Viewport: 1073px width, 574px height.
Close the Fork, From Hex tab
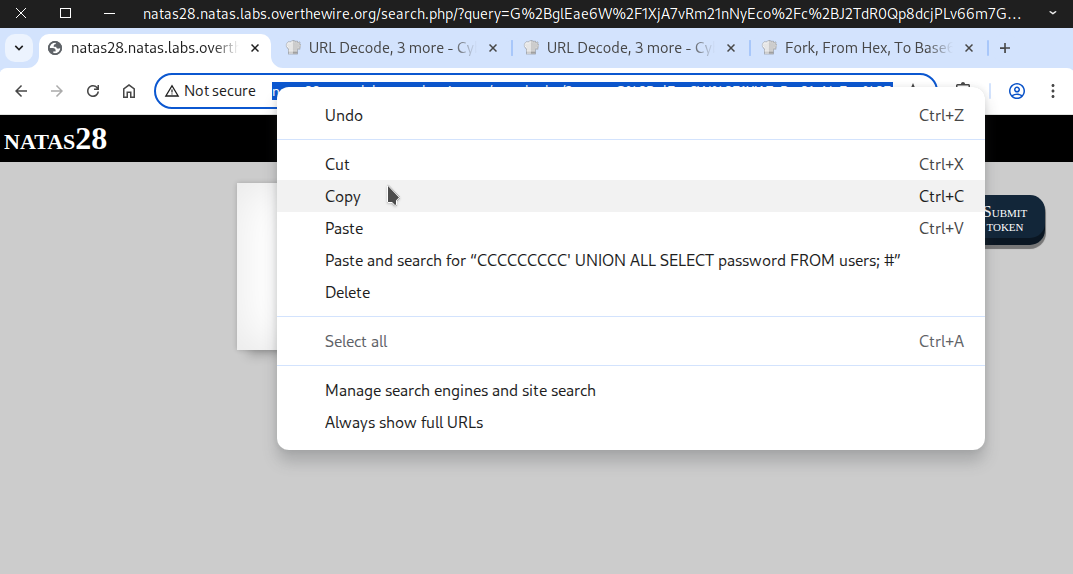tap(968, 48)
